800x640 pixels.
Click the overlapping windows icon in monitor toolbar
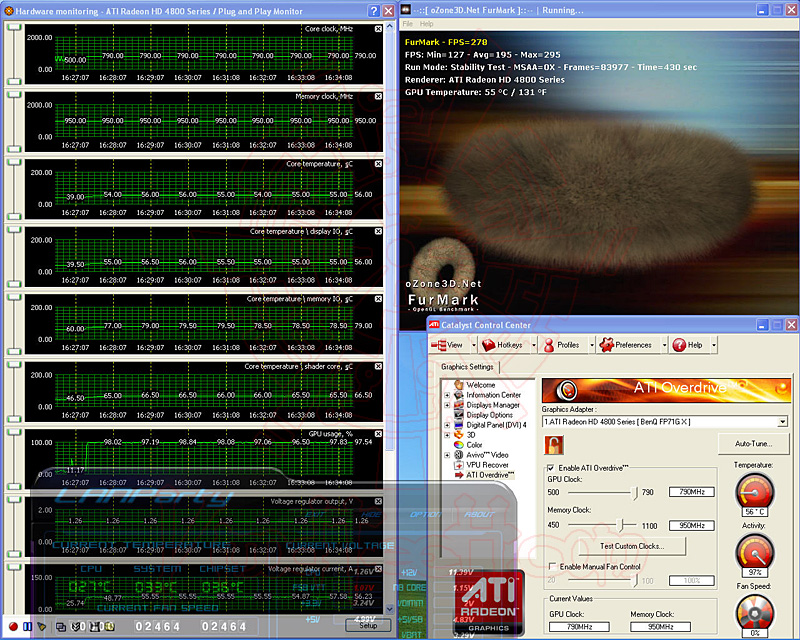tap(61, 626)
